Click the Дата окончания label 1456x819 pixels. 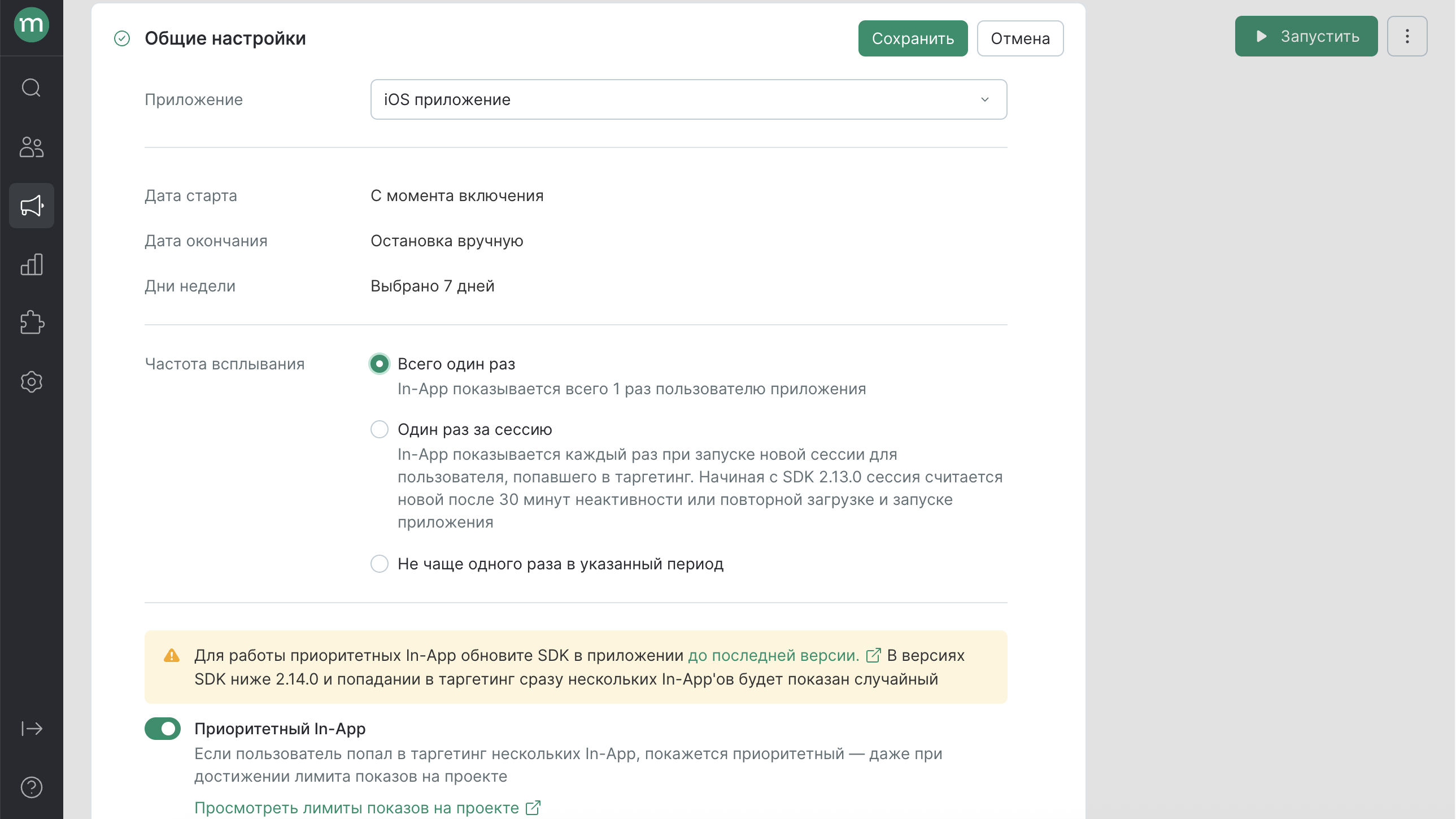pos(206,241)
